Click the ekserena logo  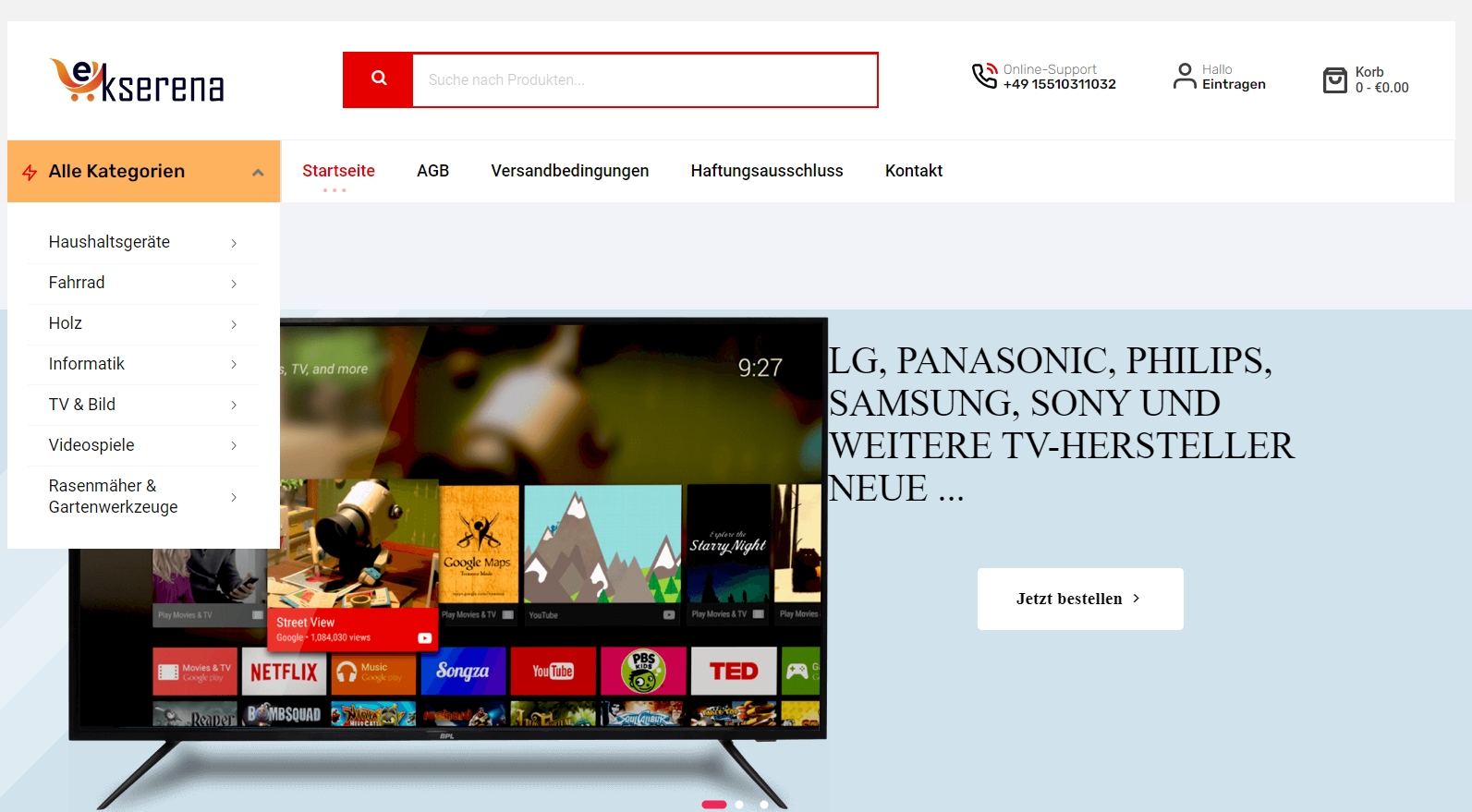[137, 80]
